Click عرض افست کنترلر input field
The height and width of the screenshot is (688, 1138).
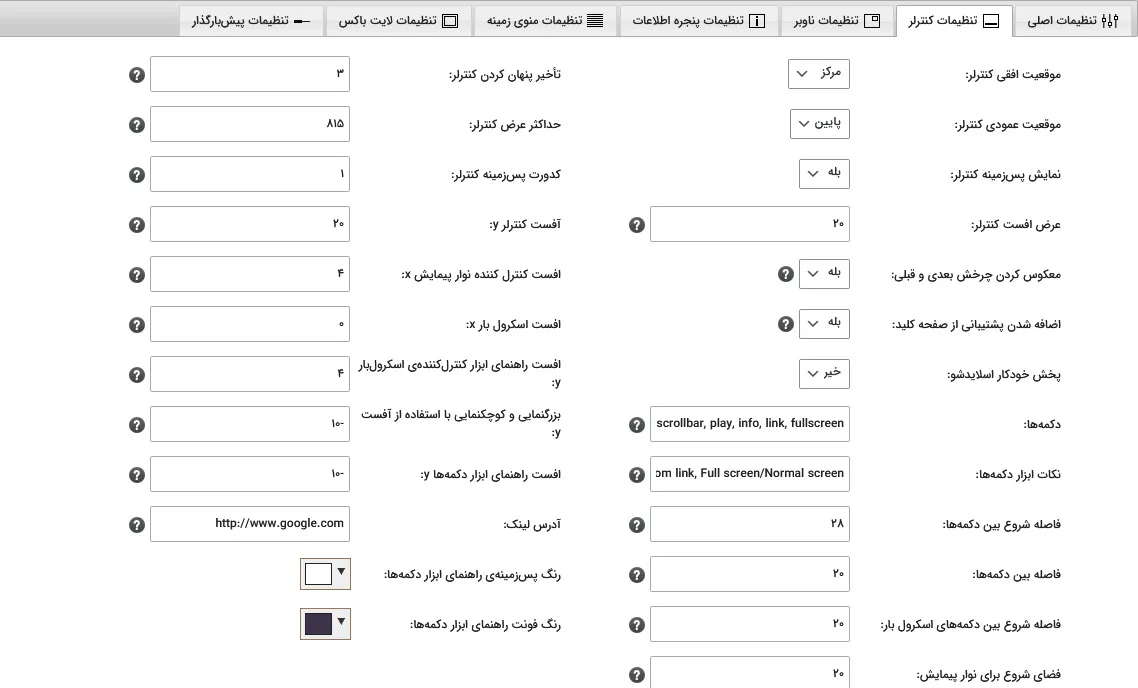(x=750, y=224)
